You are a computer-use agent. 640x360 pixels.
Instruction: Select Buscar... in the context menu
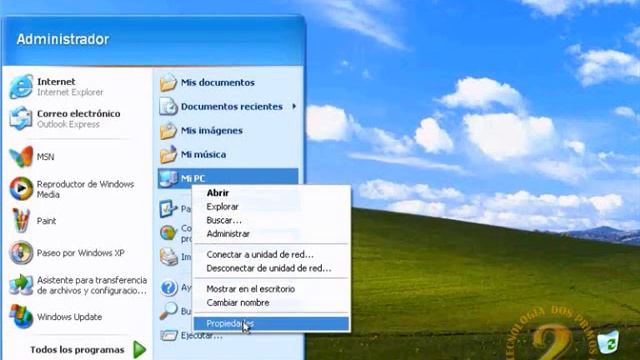224,220
